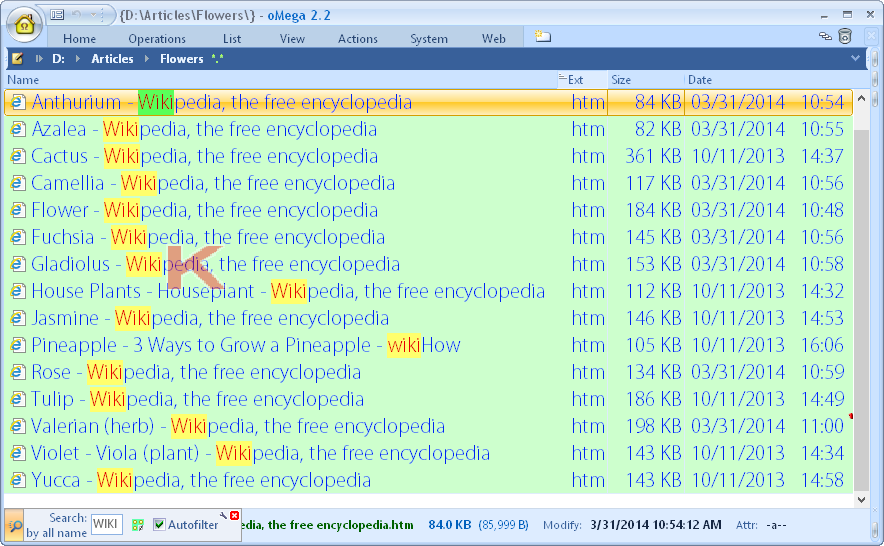Open the System ribbon tab

point(428,39)
